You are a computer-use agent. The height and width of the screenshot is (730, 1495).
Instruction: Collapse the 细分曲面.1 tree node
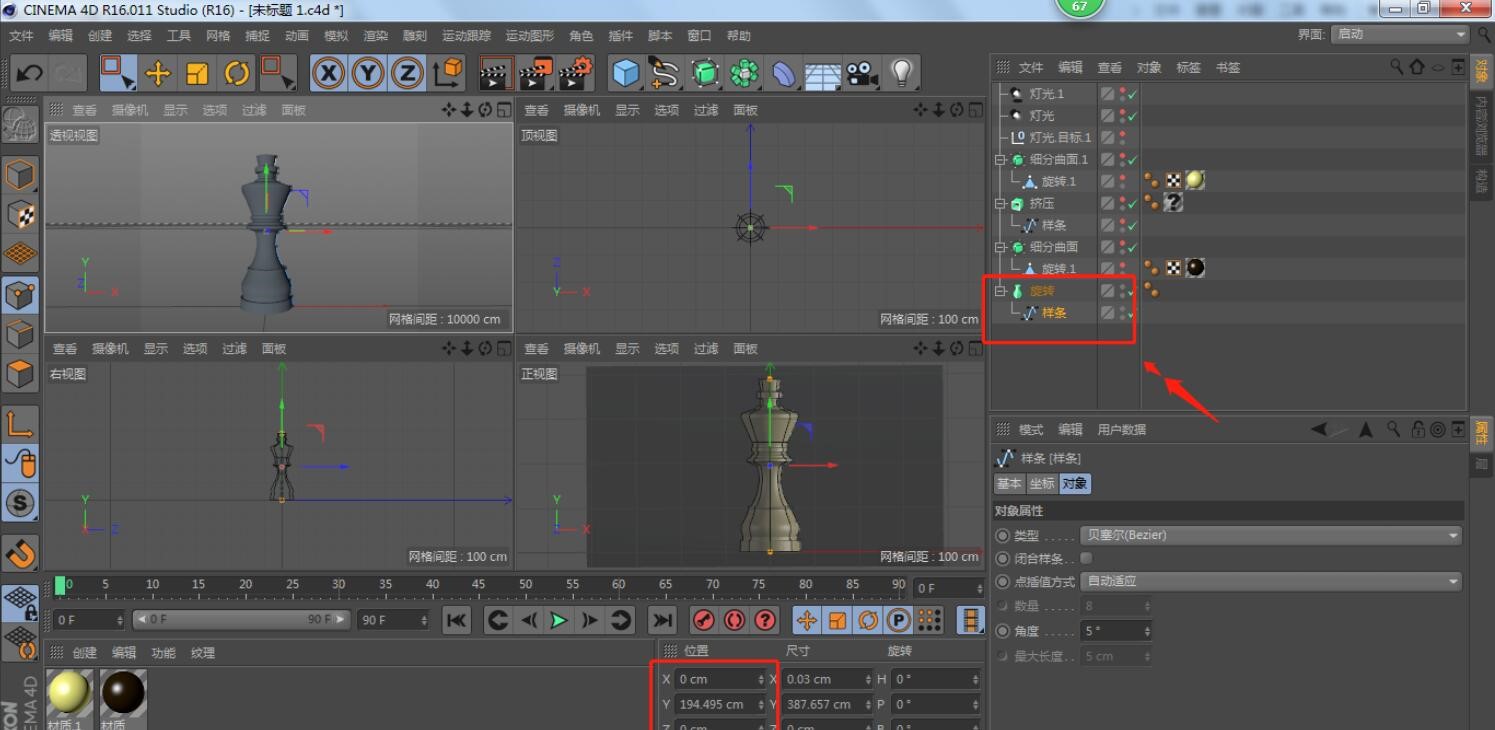tap(1000, 159)
